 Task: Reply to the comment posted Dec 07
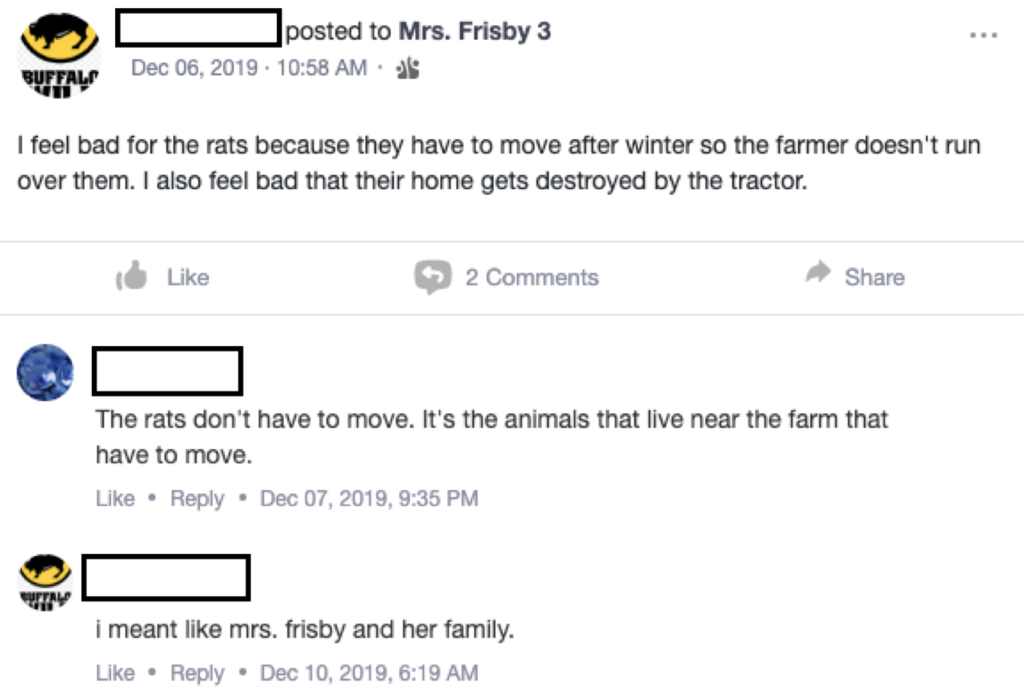(x=197, y=498)
